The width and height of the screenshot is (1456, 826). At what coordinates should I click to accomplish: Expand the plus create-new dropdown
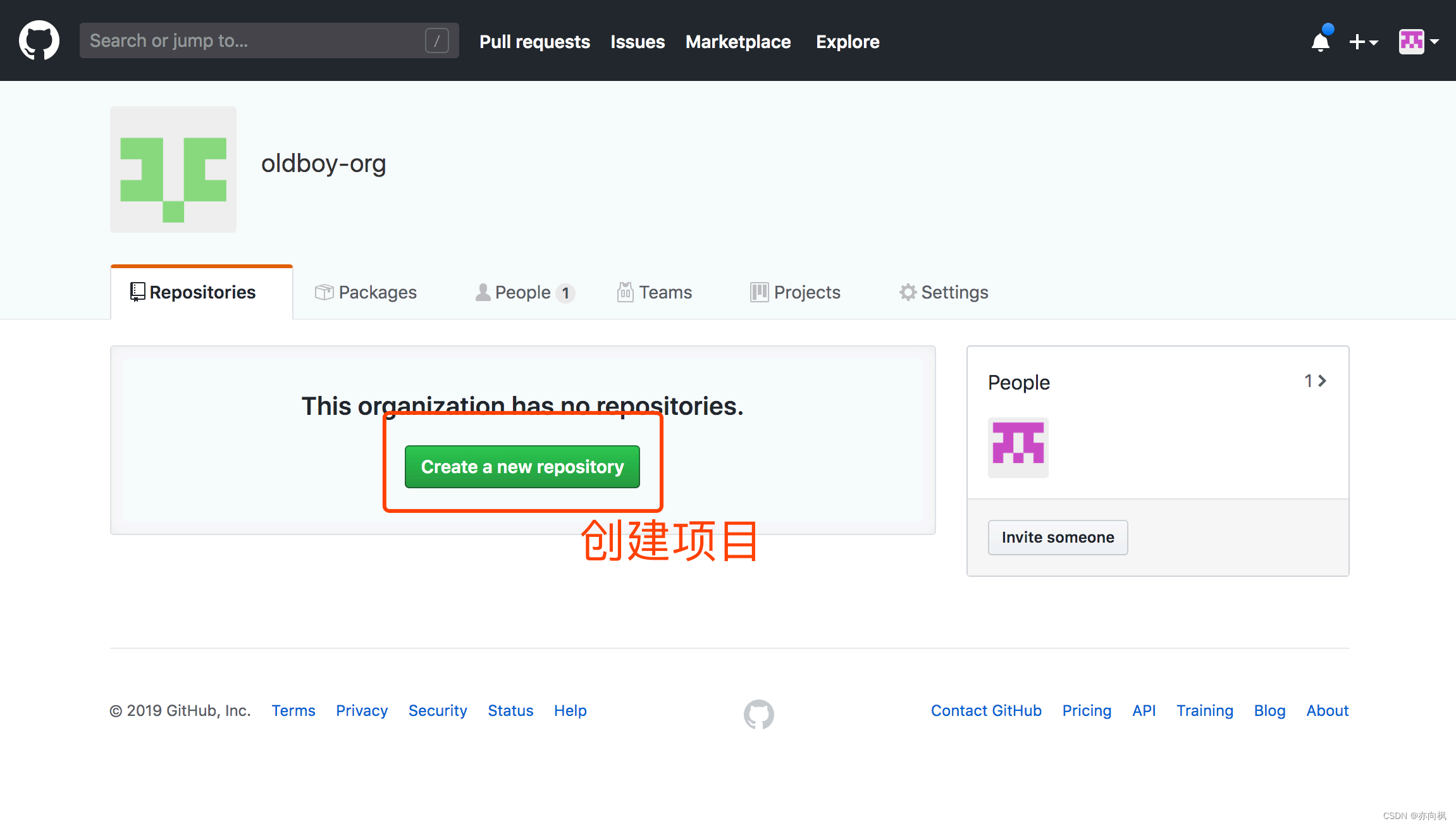(1362, 42)
